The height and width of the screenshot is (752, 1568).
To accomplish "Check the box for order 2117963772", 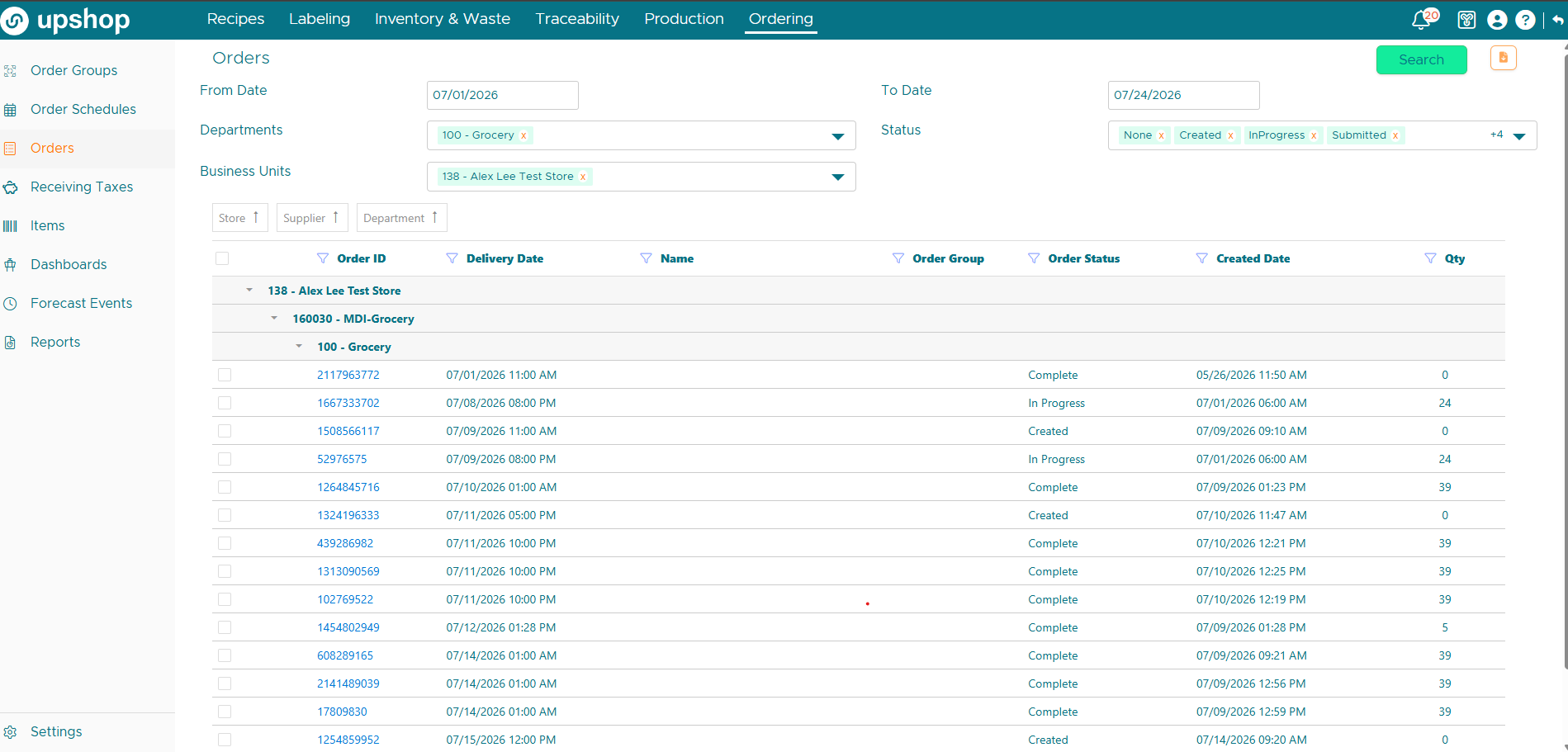I will (x=225, y=375).
